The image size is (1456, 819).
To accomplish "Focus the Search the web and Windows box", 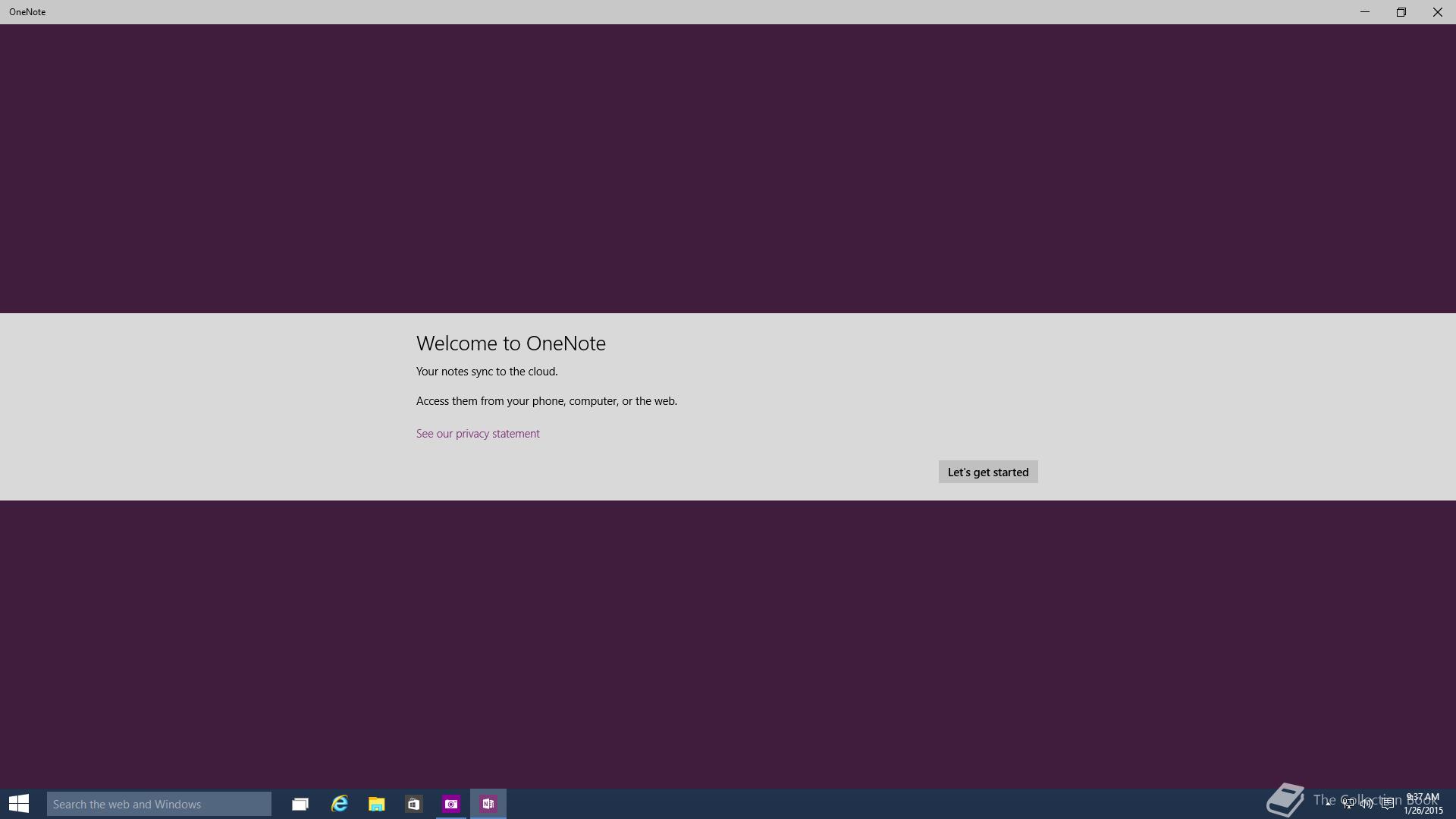I will [x=159, y=804].
